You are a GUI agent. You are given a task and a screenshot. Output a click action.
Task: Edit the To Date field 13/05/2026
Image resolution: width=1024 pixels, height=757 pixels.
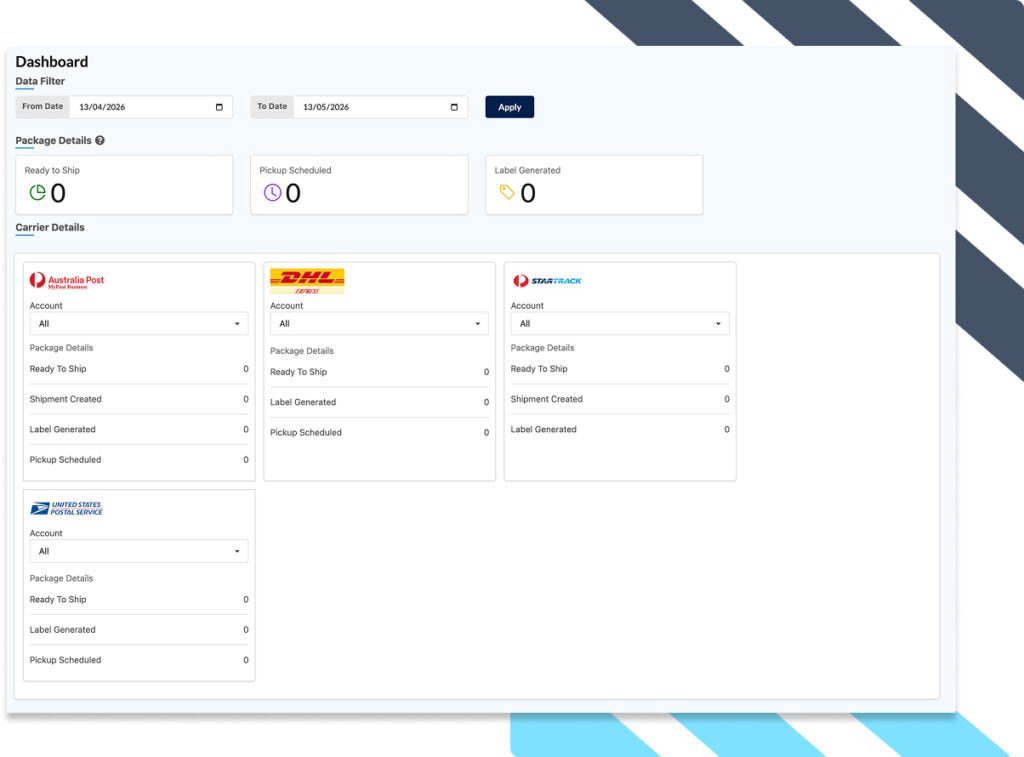tap(381, 107)
